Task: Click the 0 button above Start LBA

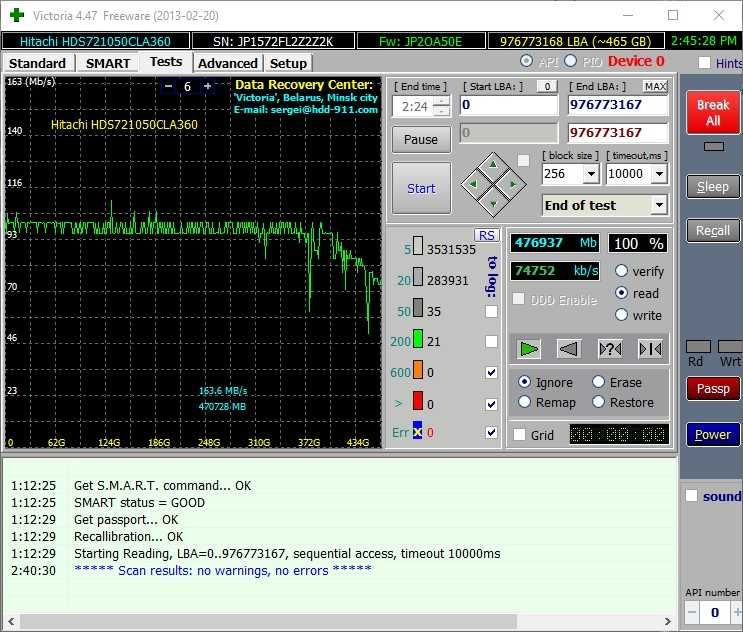Action: [547, 86]
